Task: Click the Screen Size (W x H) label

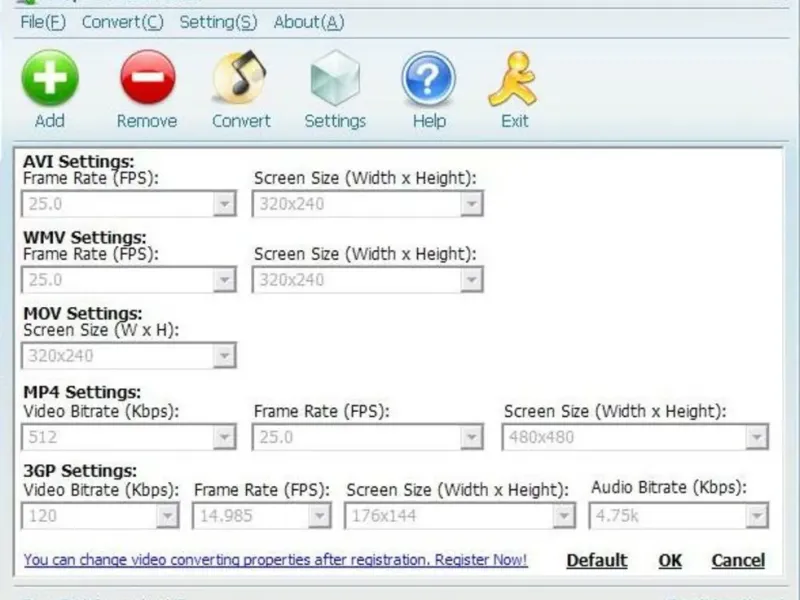Action: 101,330
